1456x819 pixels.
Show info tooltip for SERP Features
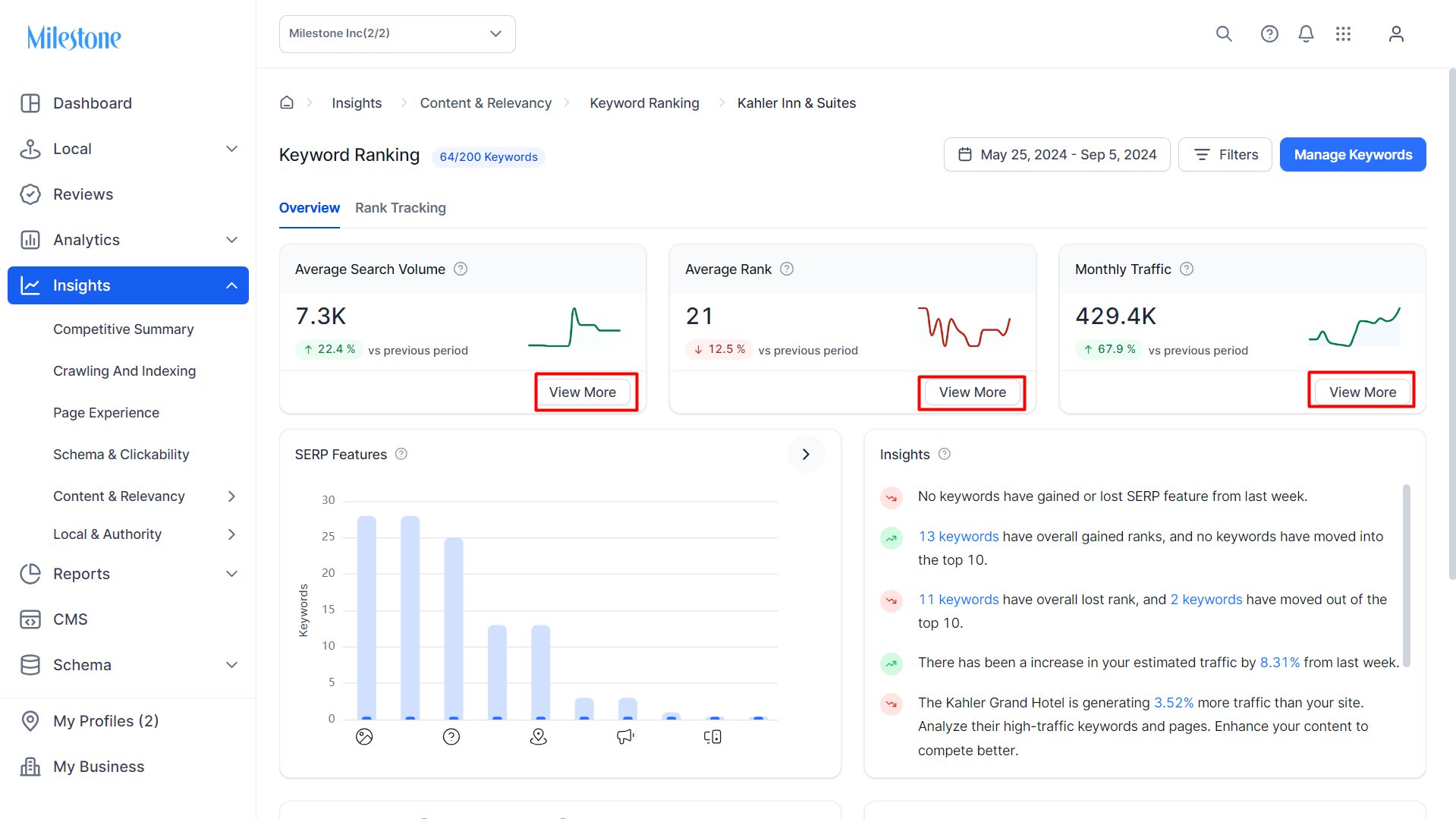401,454
